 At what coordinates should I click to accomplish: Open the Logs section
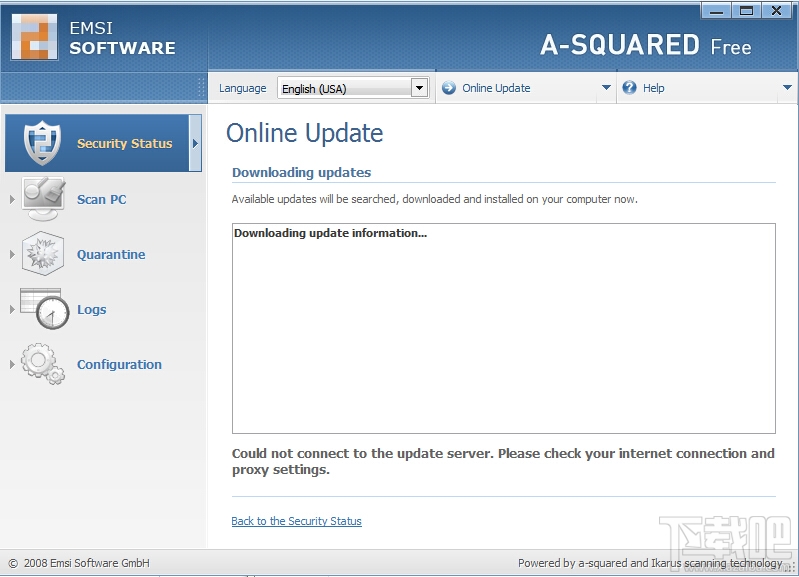click(x=92, y=309)
